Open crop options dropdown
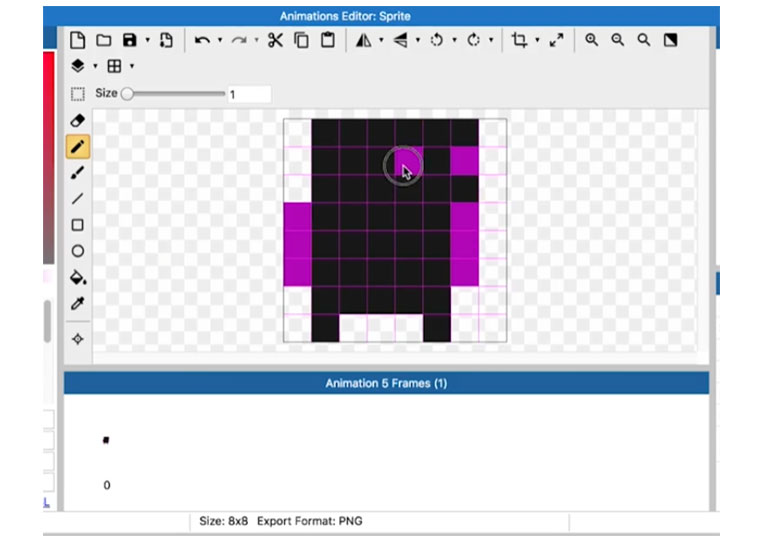Image resolution: width=763 pixels, height=541 pixels. pos(537,40)
